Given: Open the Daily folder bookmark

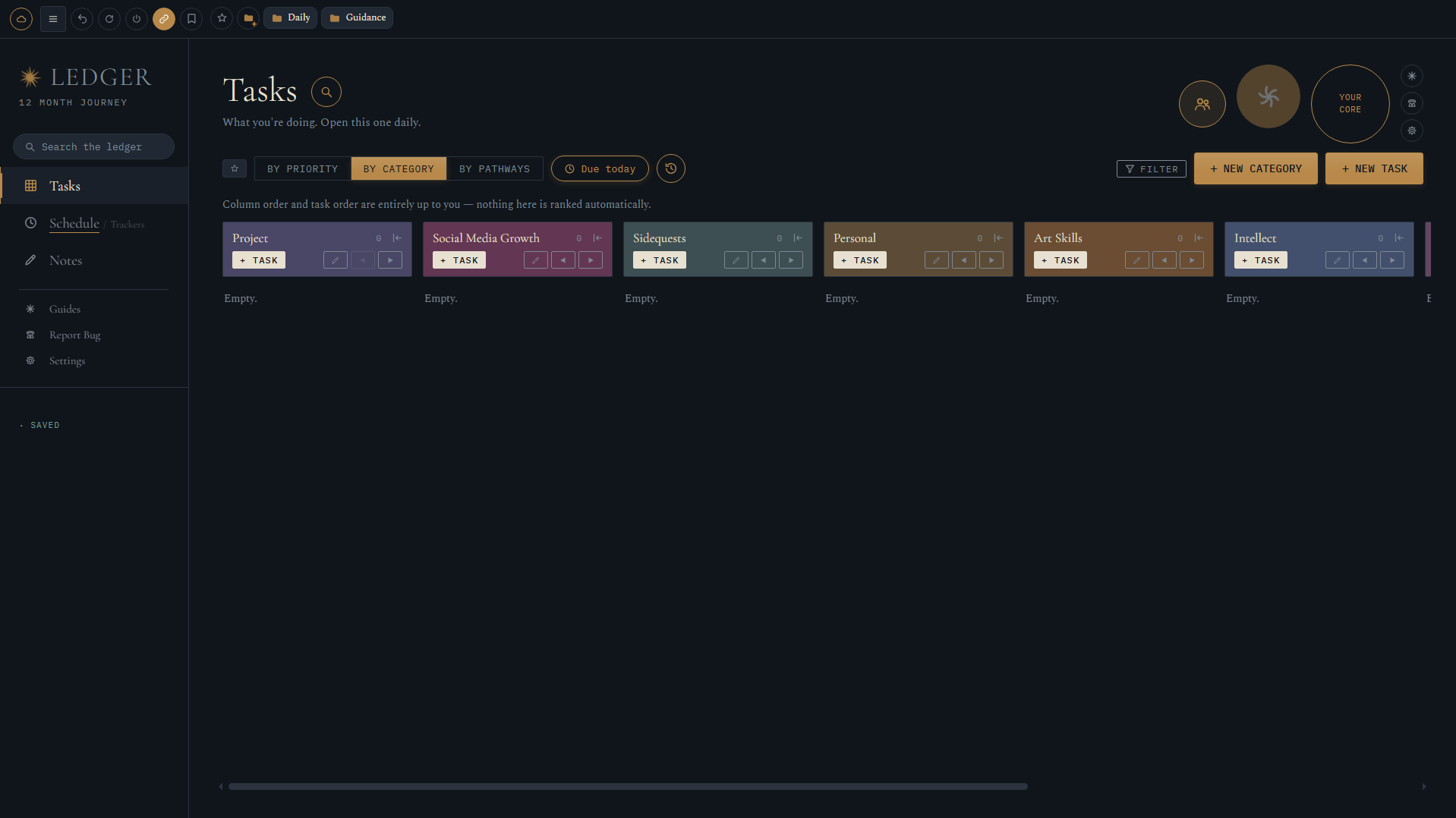Looking at the screenshot, I should 291,17.
